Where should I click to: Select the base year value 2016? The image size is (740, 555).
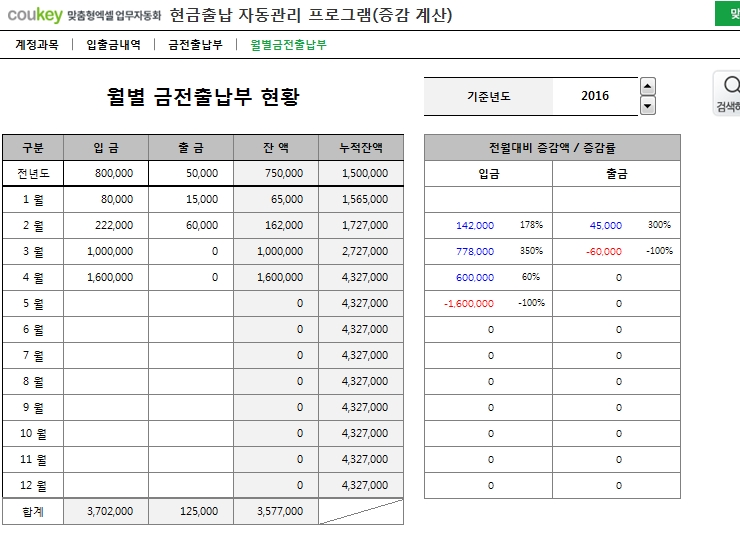click(x=595, y=96)
